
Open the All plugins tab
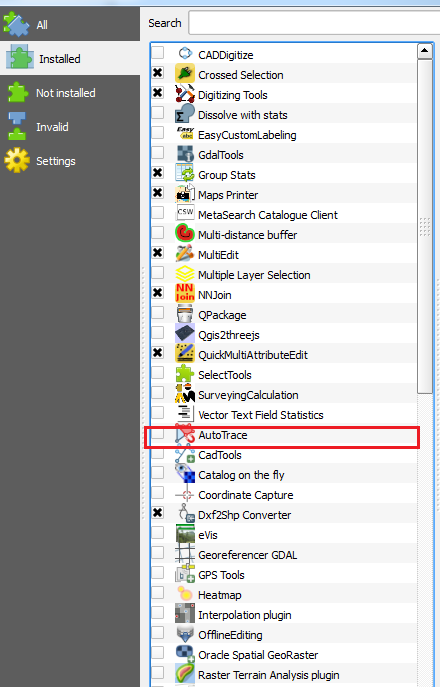coord(70,24)
